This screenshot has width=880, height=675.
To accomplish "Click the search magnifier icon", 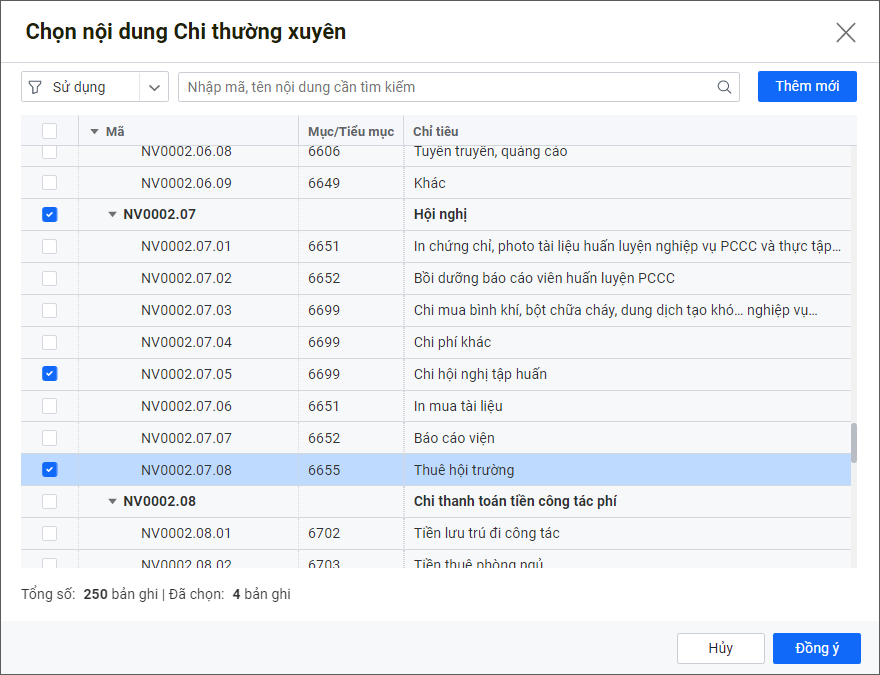I will [724, 87].
